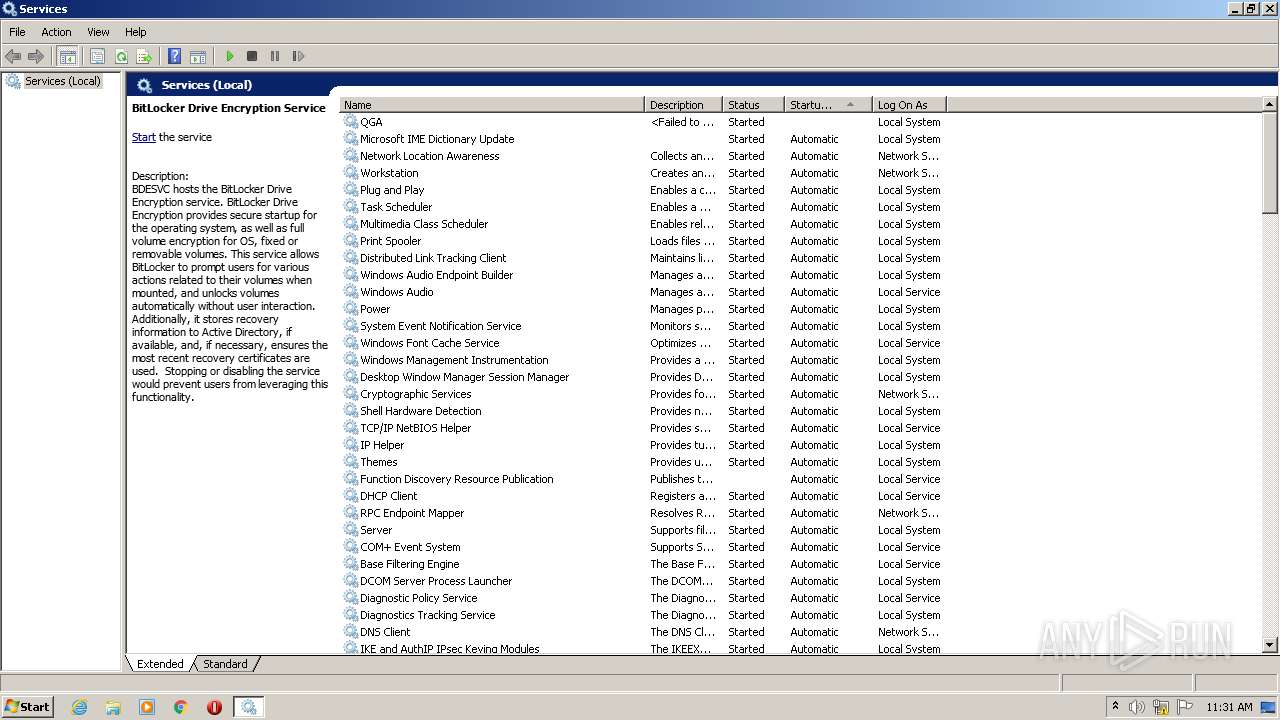Screen dimensions: 1280x720
Task: Open the Windows Start button
Action: [27, 706]
